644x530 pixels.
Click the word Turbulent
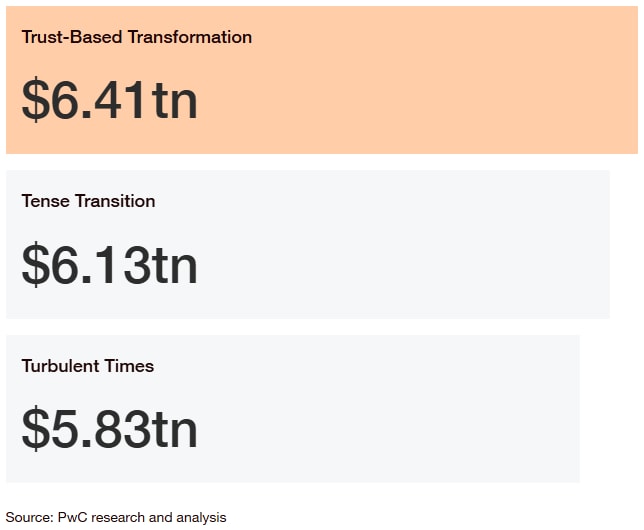click(x=60, y=366)
